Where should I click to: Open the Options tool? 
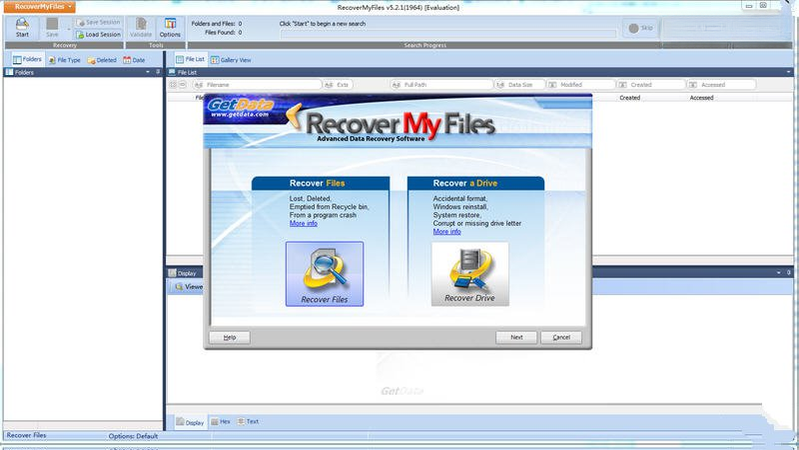click(x=170, y=28)
